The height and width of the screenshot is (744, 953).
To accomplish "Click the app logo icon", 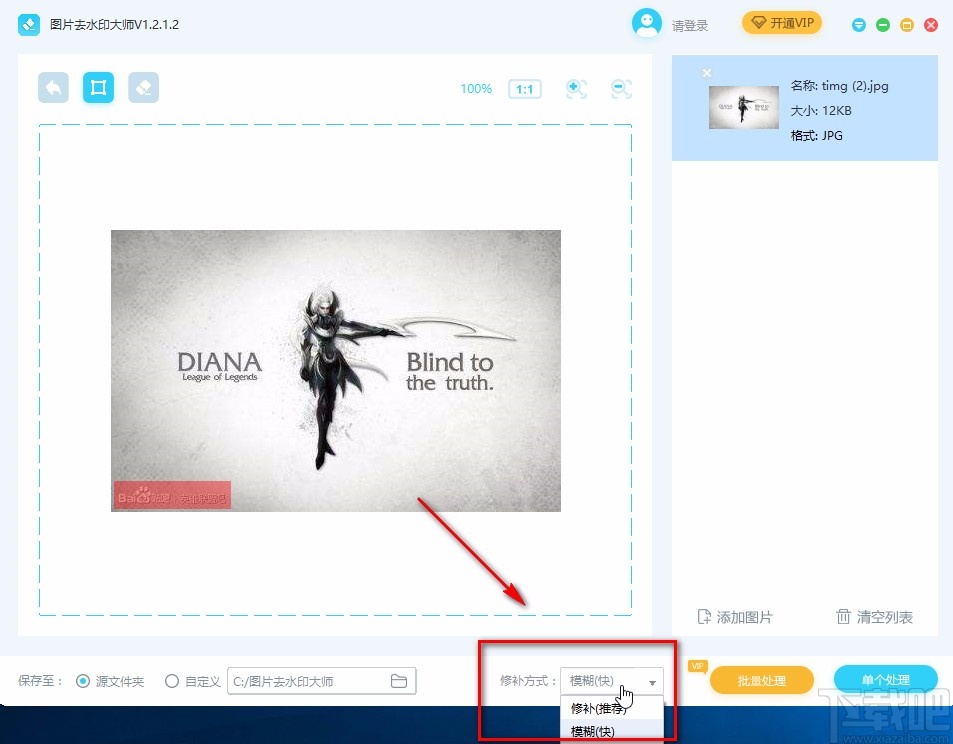I will coord(29,25).
